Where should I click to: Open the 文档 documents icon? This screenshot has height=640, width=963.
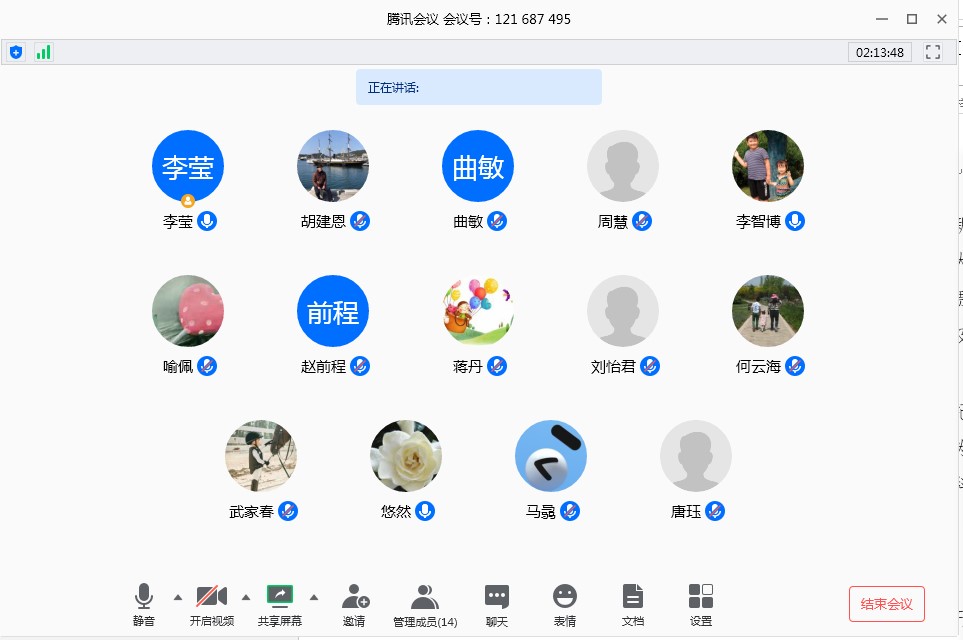[633, 604]
